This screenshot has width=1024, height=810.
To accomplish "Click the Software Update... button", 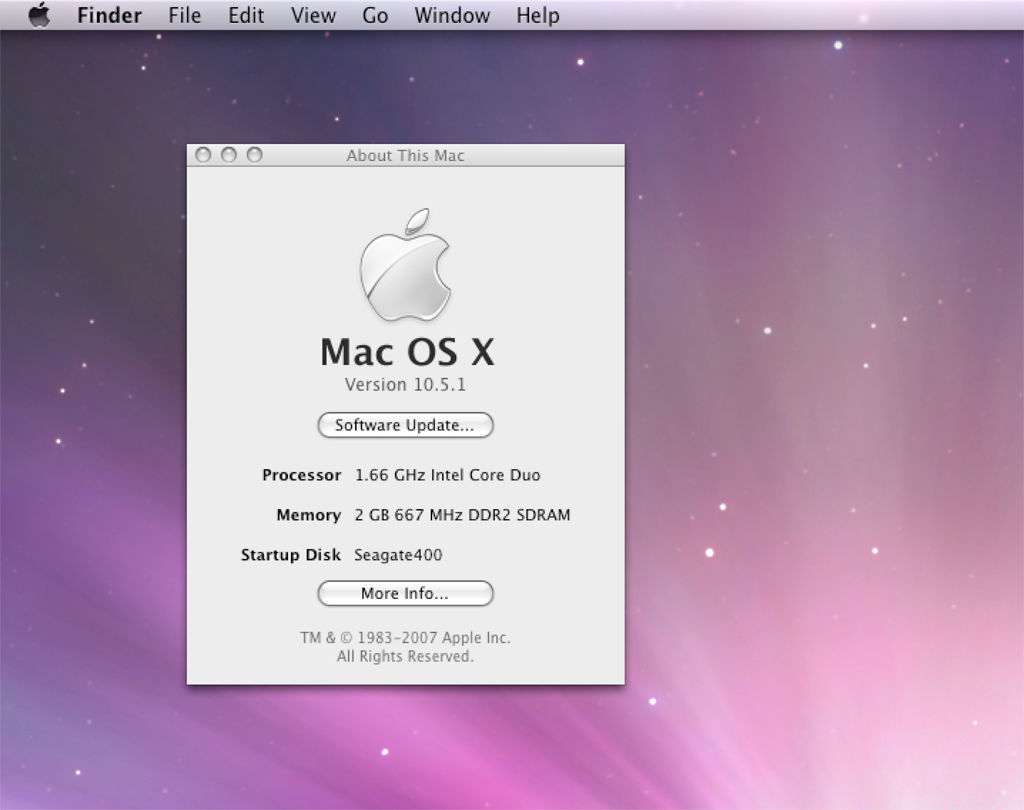I will point(405,425).
